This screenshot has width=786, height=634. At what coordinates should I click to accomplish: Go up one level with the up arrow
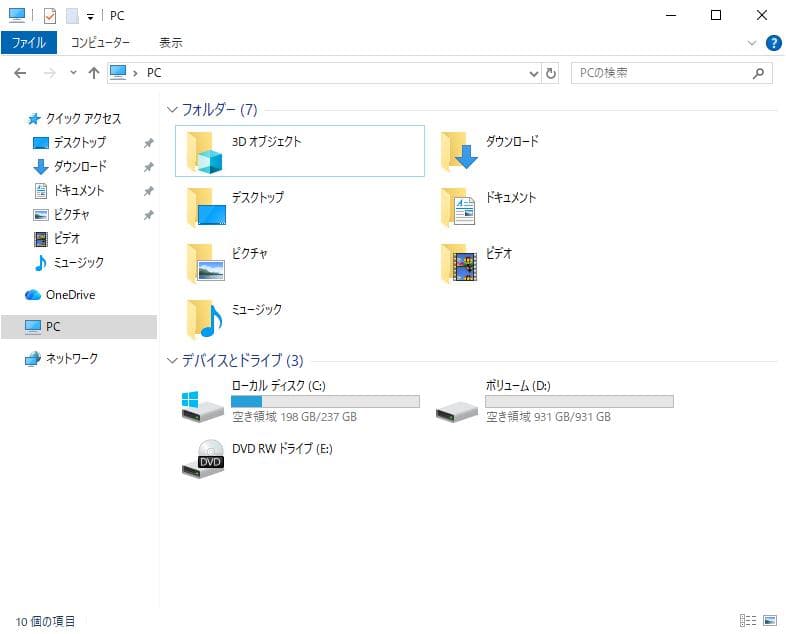(x=94, y=73)
